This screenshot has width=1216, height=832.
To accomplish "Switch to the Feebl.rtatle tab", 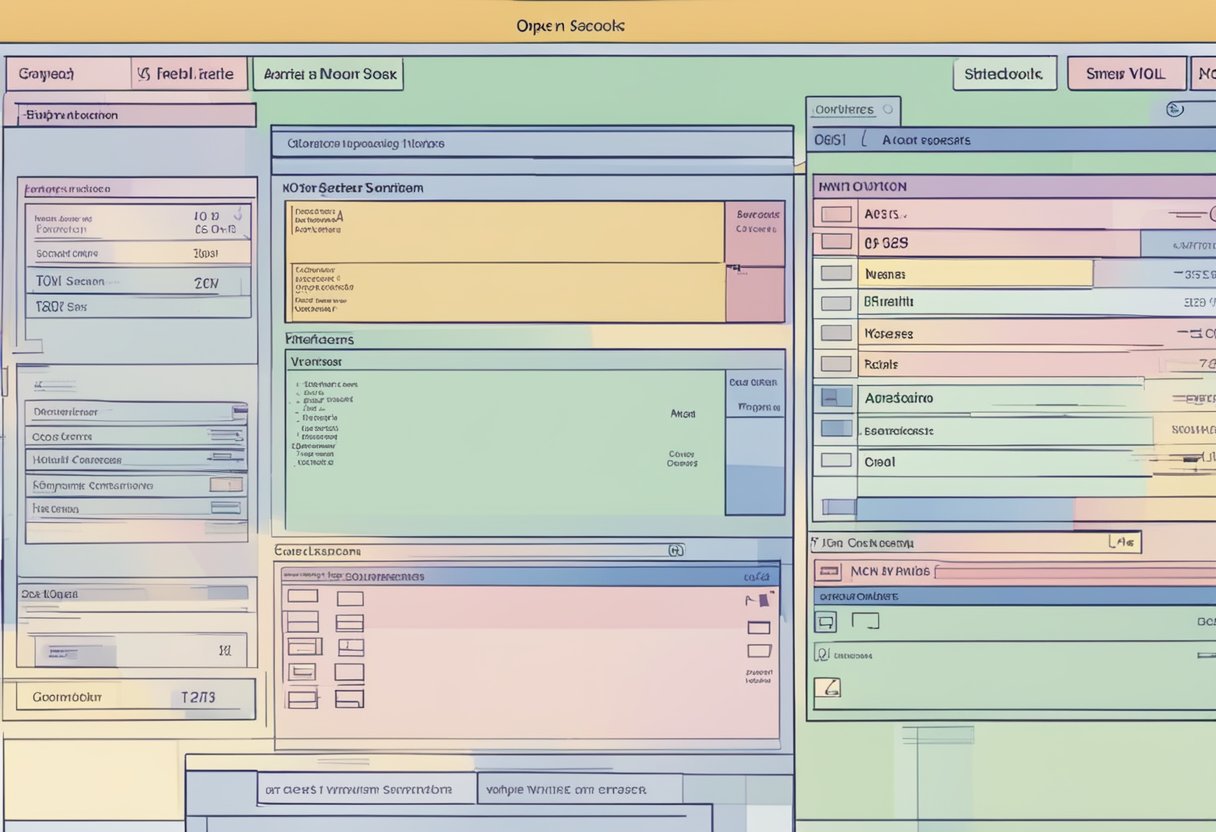I will point(189,74).
